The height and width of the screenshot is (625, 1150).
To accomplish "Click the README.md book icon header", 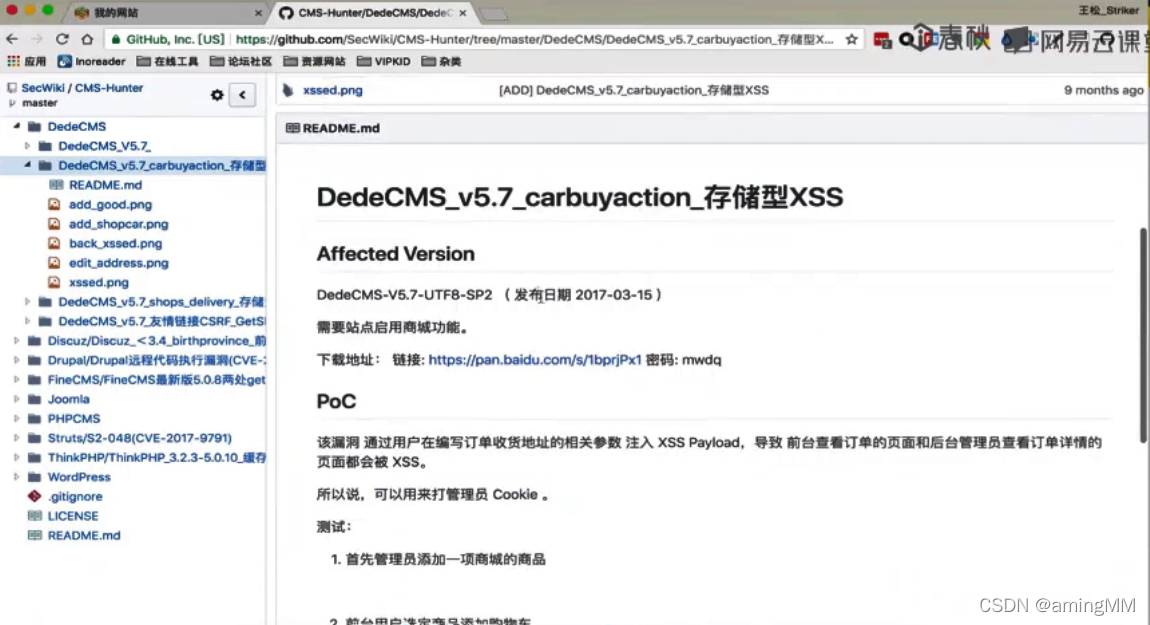I will (292, 128).
